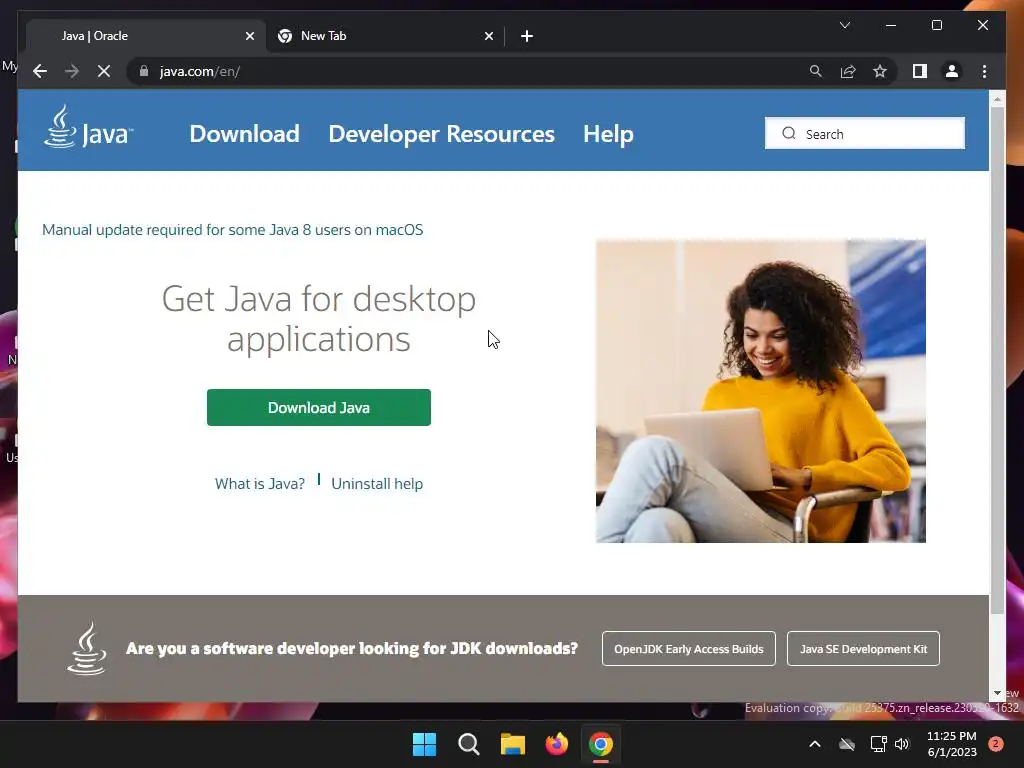The image size is (1024, 768).
Task: Open the macOS Java 8 manual update notice
Action: pyautogui.click(x=232, y=230)
